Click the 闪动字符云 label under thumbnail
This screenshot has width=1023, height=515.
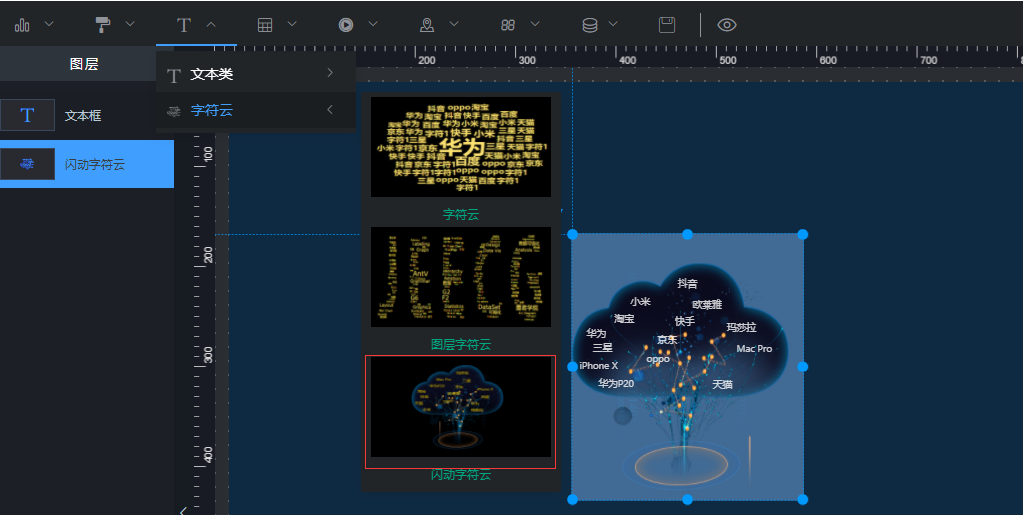coord(461,475)
